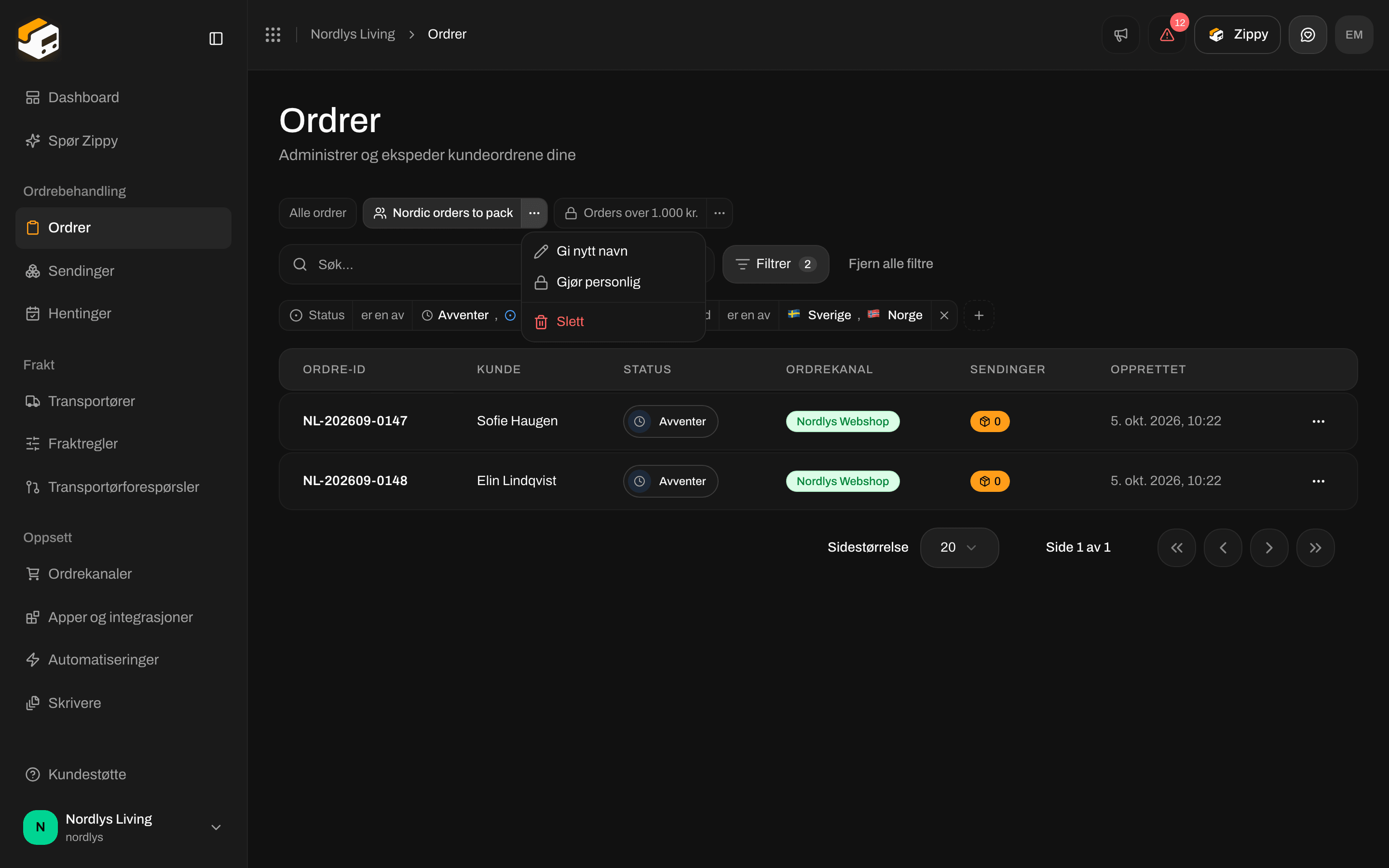Collapse the sidebar panel icon
The image size is (1389, 868).
216,39
